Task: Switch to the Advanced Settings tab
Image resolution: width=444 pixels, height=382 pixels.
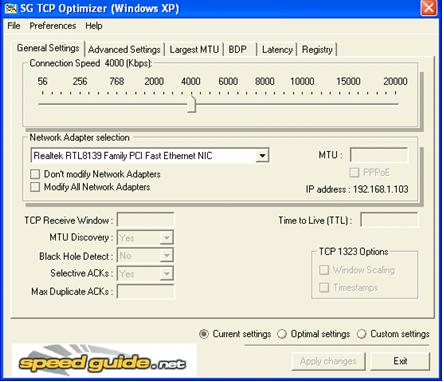Action: [x=124, y=50]
